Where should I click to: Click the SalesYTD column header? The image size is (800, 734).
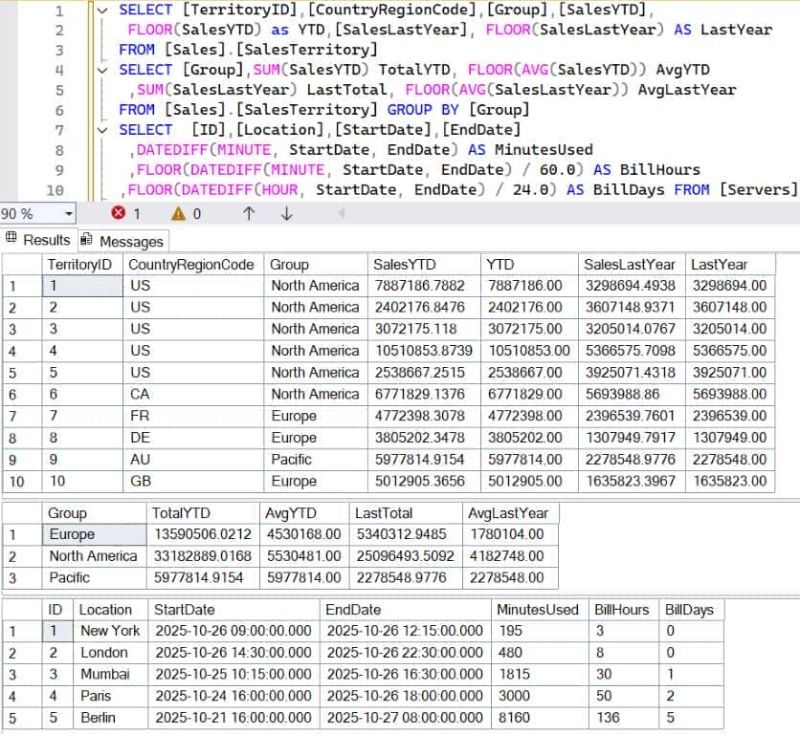tap(423, 264)
